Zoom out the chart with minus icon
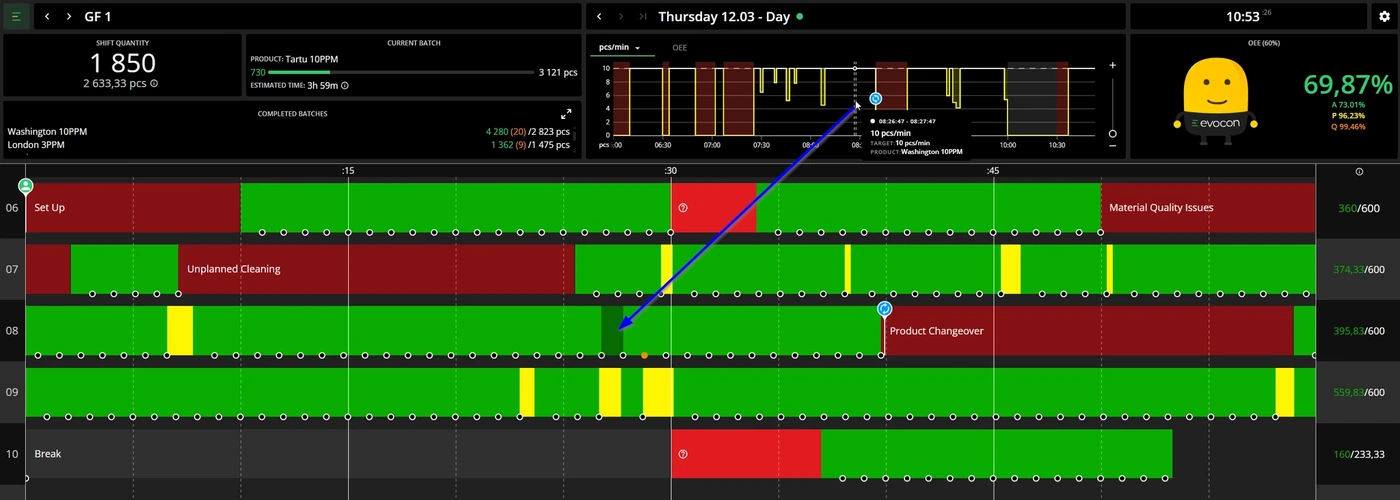Viewport: 1400px width, 500px height. pyautogui.click(x=1113, y=147)
